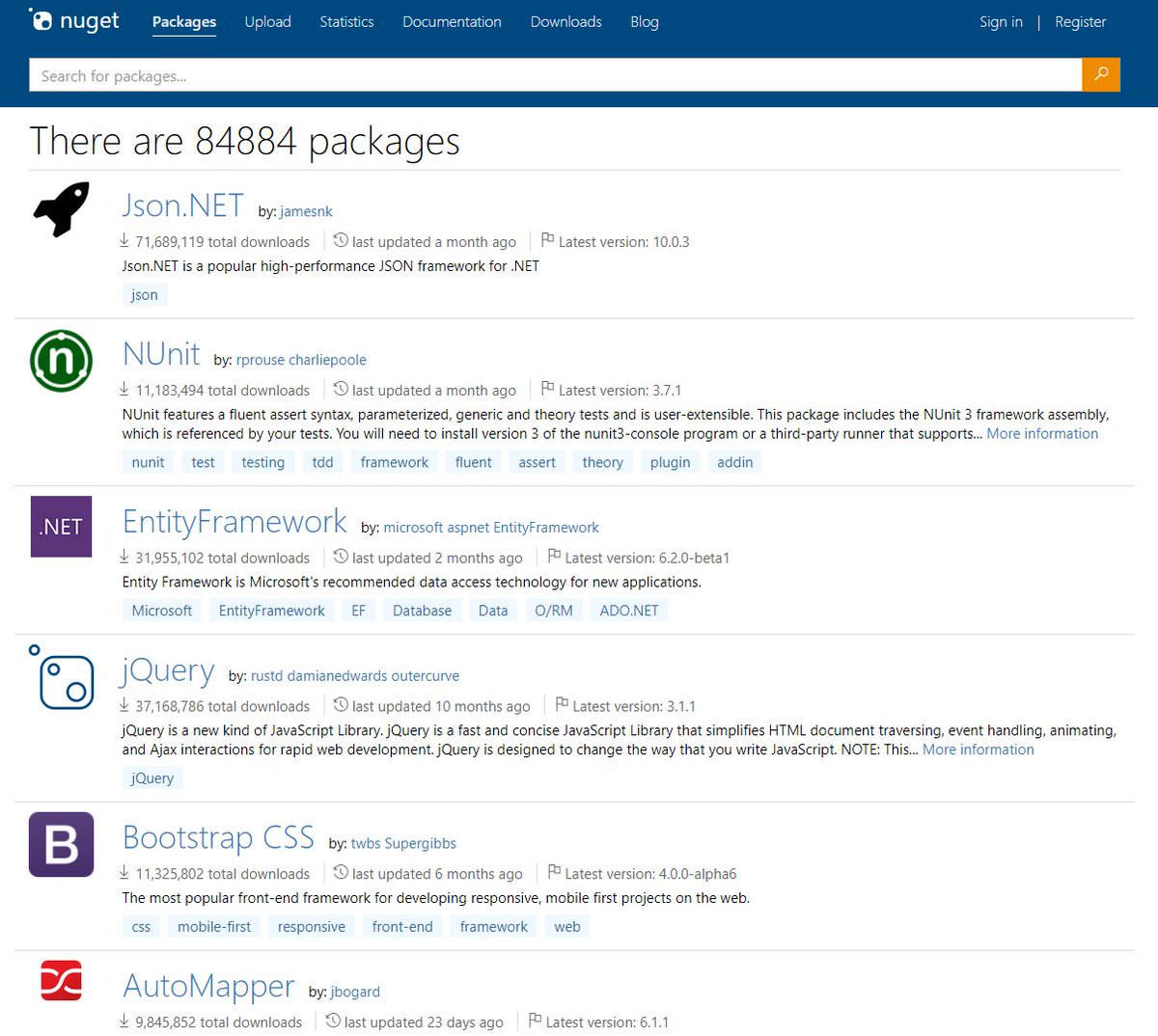Open the AutoMapper package title
The width and height of the screenshot is (1158, 1036).
click(208, 986)
